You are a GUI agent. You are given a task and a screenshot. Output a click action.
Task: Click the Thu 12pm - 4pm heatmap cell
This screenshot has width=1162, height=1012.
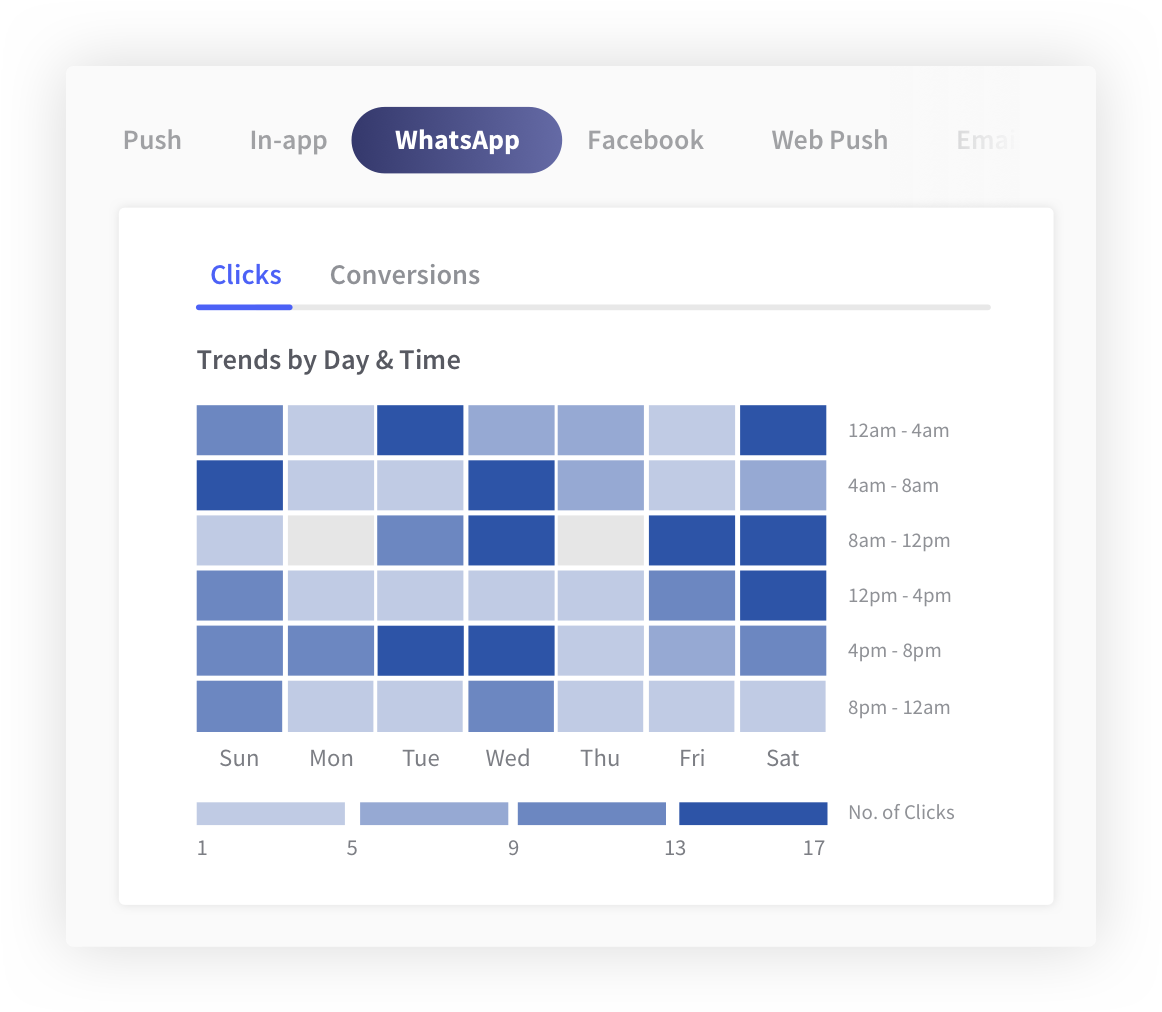pyautogui.click(x=601, y=595)
